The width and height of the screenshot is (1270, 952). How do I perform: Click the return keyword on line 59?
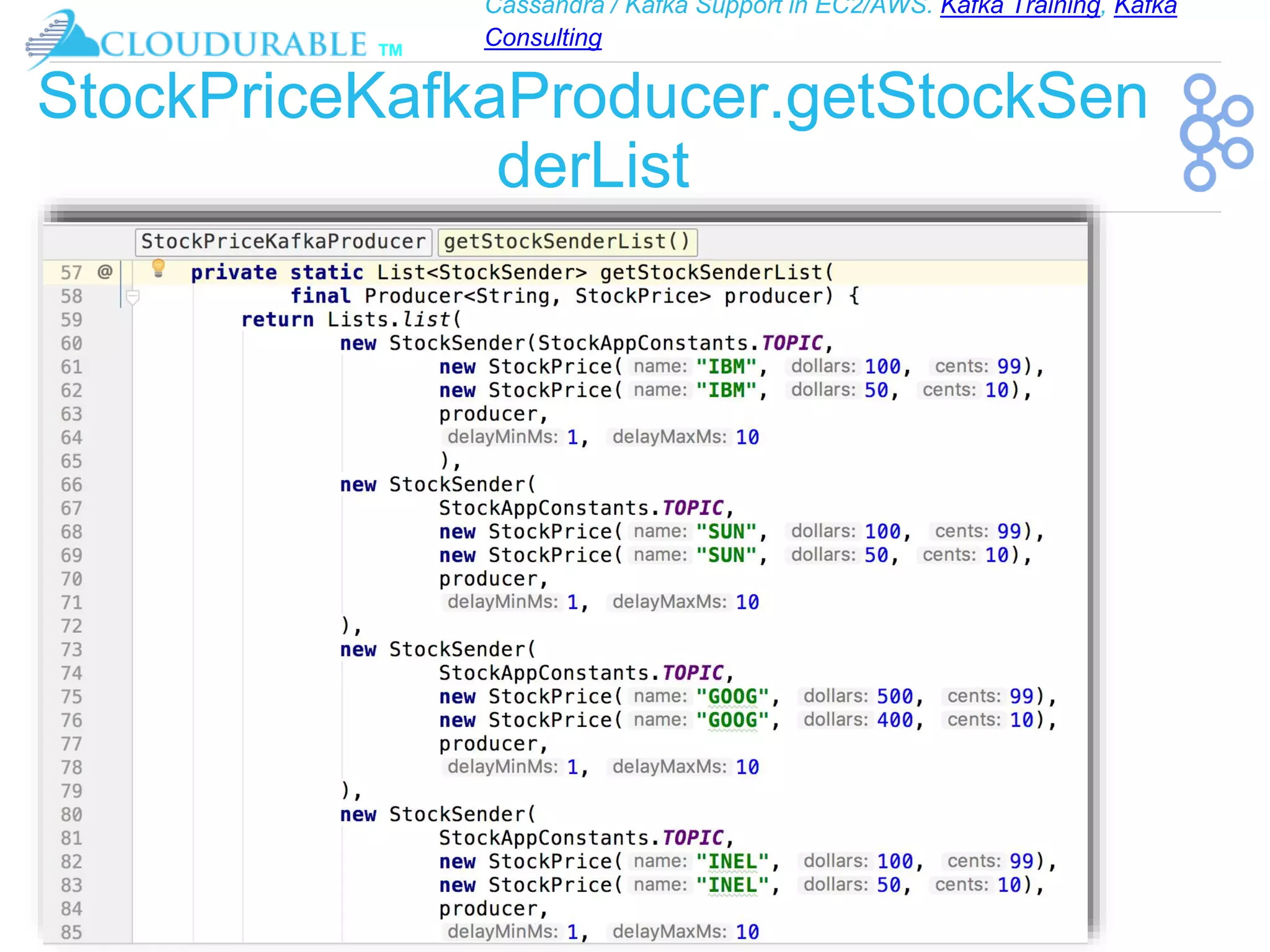(x=277, y=320)
